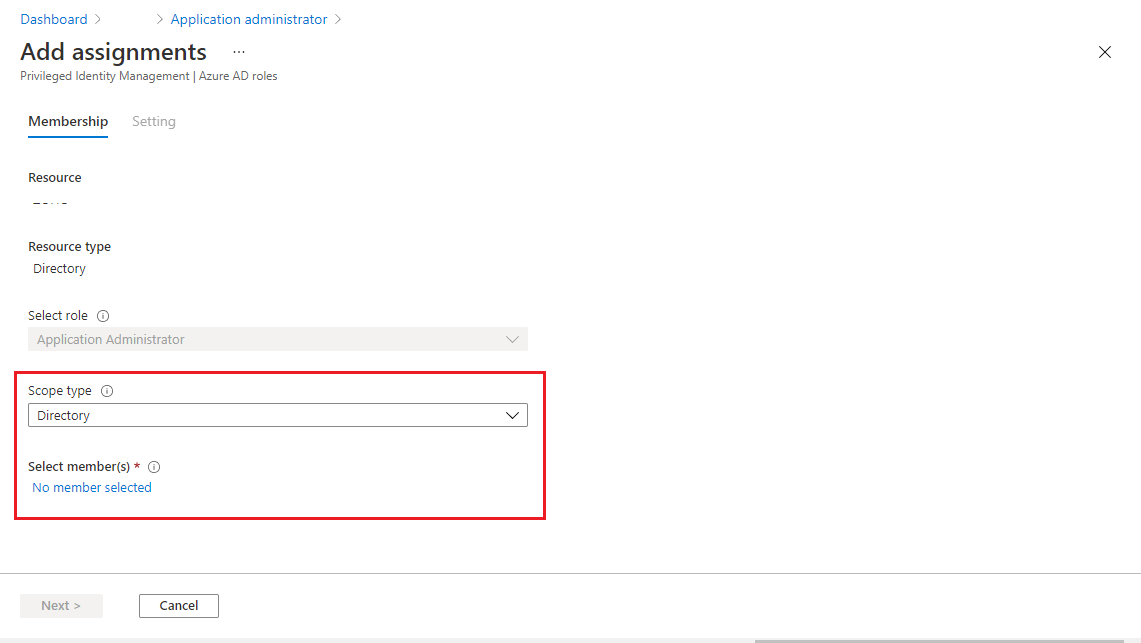Click the dropdown arrow on the Scope type field
The height and width of the screenshot is (643, 1141).
click(x=513, y=415)
